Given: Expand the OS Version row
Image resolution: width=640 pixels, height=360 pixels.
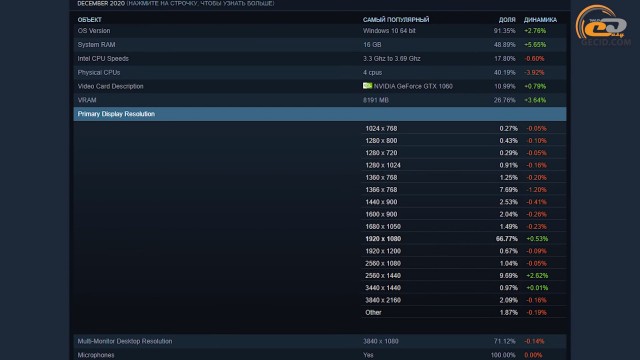Looking at the screenshot, I should pyautogui.click(x=320, y=31).
